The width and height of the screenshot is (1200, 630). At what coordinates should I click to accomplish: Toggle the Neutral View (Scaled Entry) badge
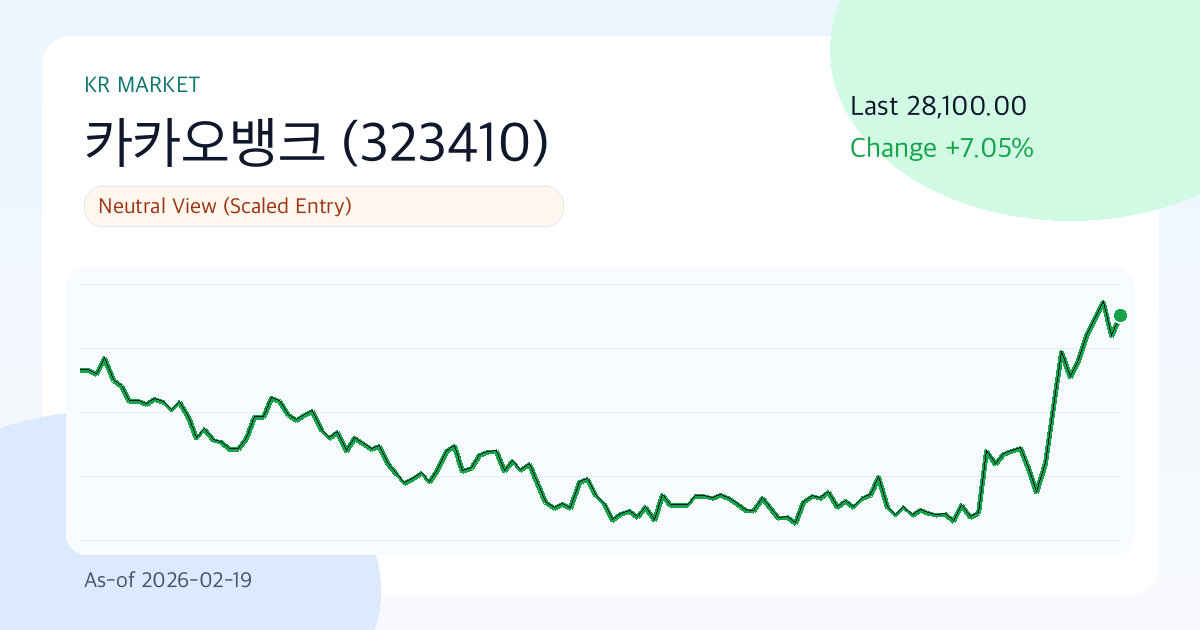point(323,206)
